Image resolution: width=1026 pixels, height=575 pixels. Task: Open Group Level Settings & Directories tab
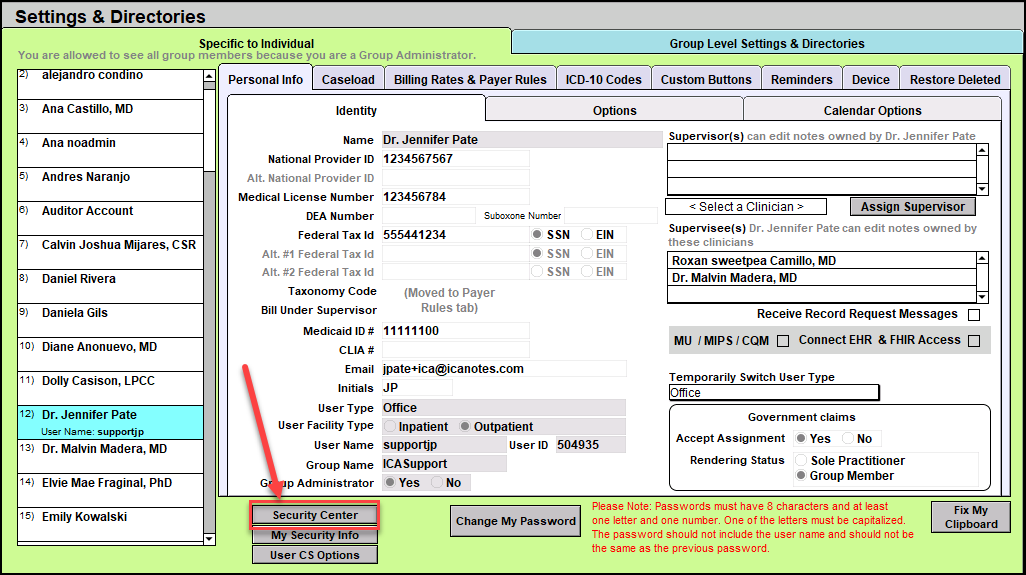pyautogui.click(x=767, y=44)
